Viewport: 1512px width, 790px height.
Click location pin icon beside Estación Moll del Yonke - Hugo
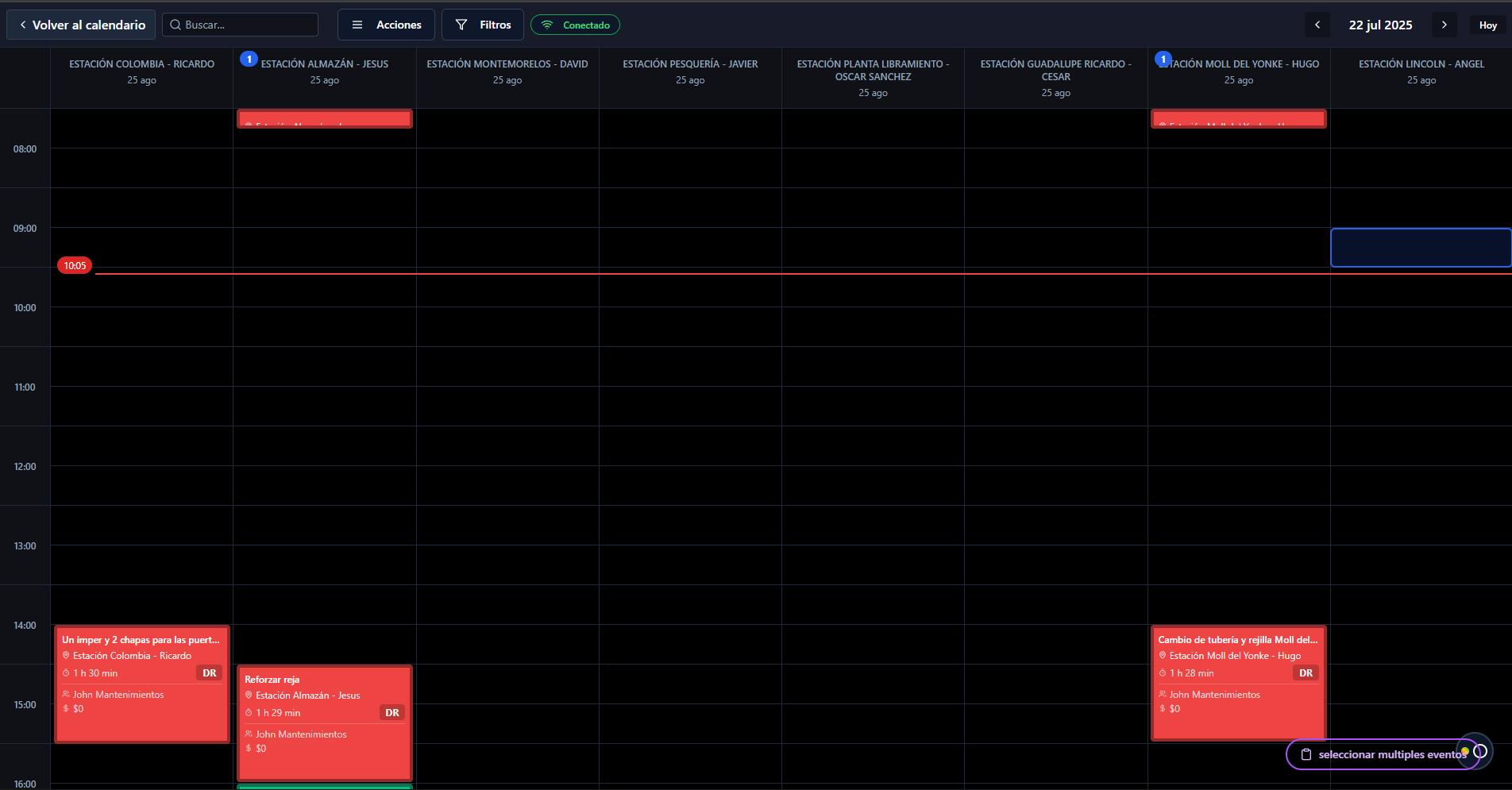click(1163, 656)
